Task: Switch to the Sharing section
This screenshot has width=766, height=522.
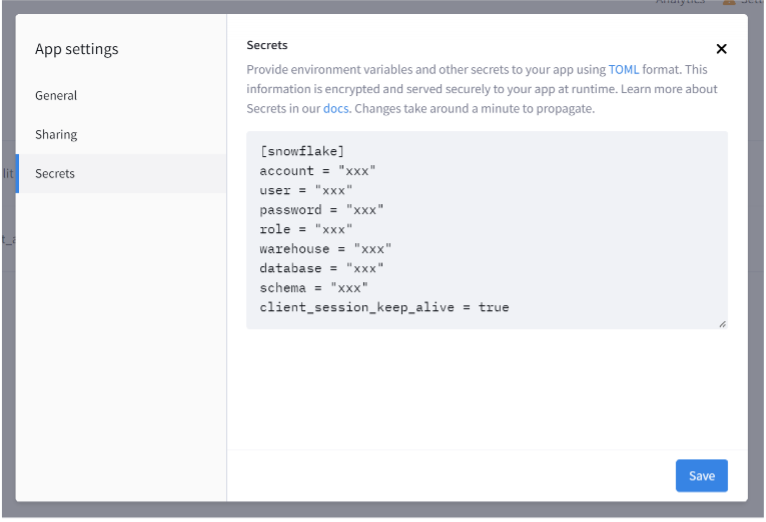Action: pyautogui.click(x=121, y=134)
